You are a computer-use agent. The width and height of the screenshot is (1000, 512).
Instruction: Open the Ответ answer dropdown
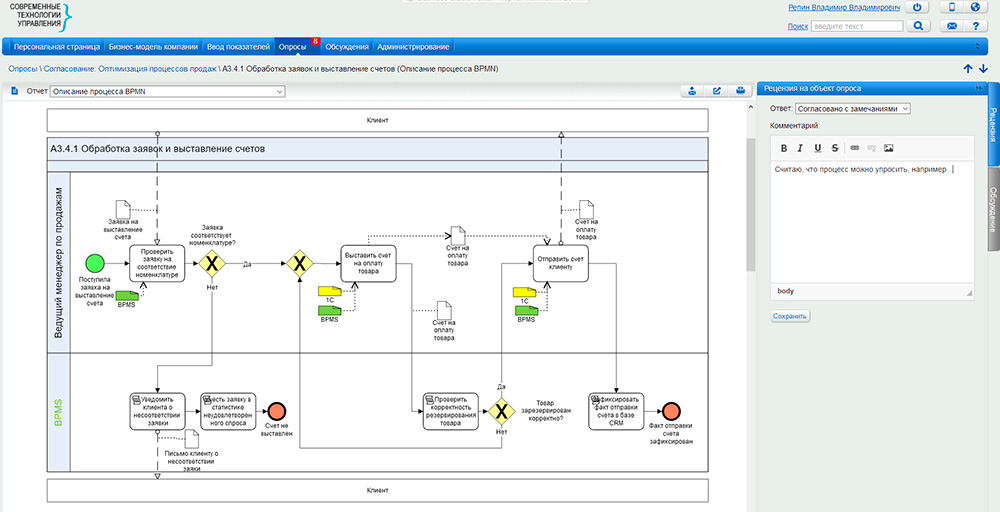point(852,108)
